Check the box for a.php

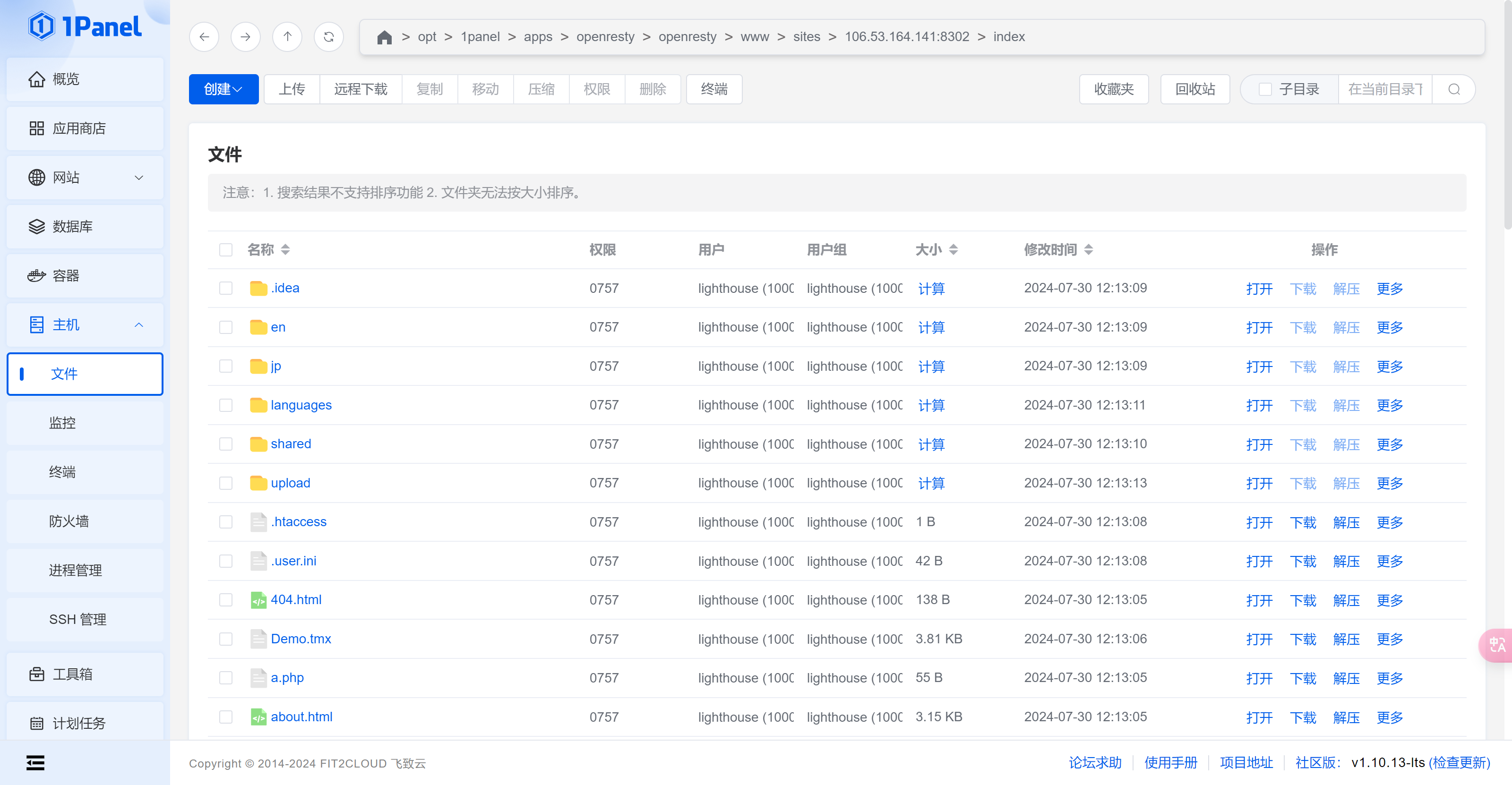[225, 678]
